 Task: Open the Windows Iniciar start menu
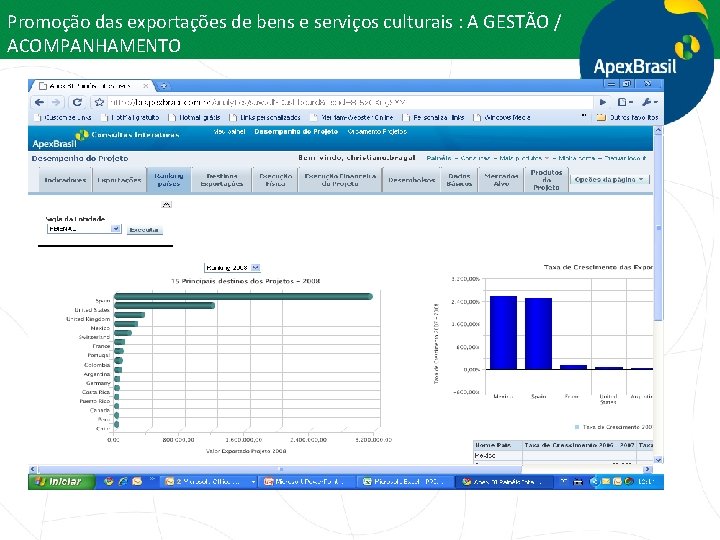point(62,482)
